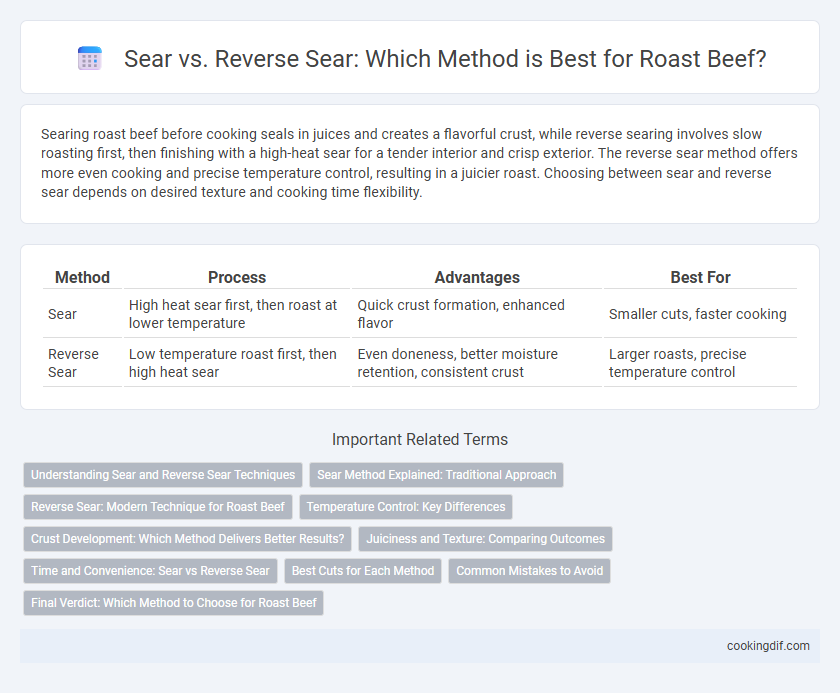
Task: Open Best Cuts for Each Method tag
Action: point(363,571)
